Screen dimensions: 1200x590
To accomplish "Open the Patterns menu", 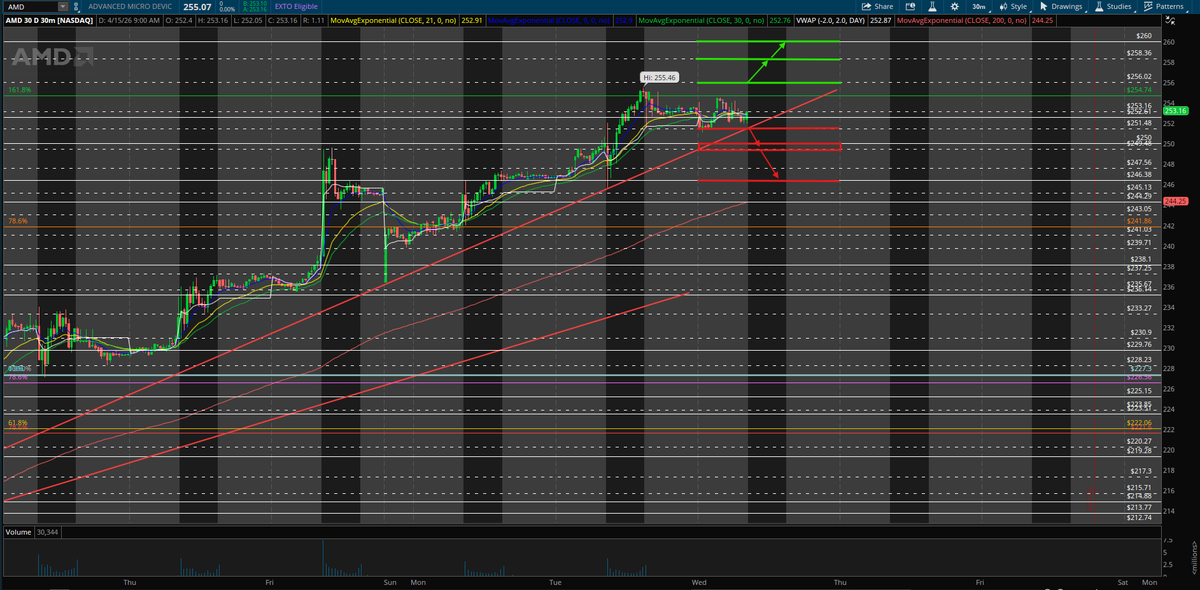I will click(x=1165, y=6).
